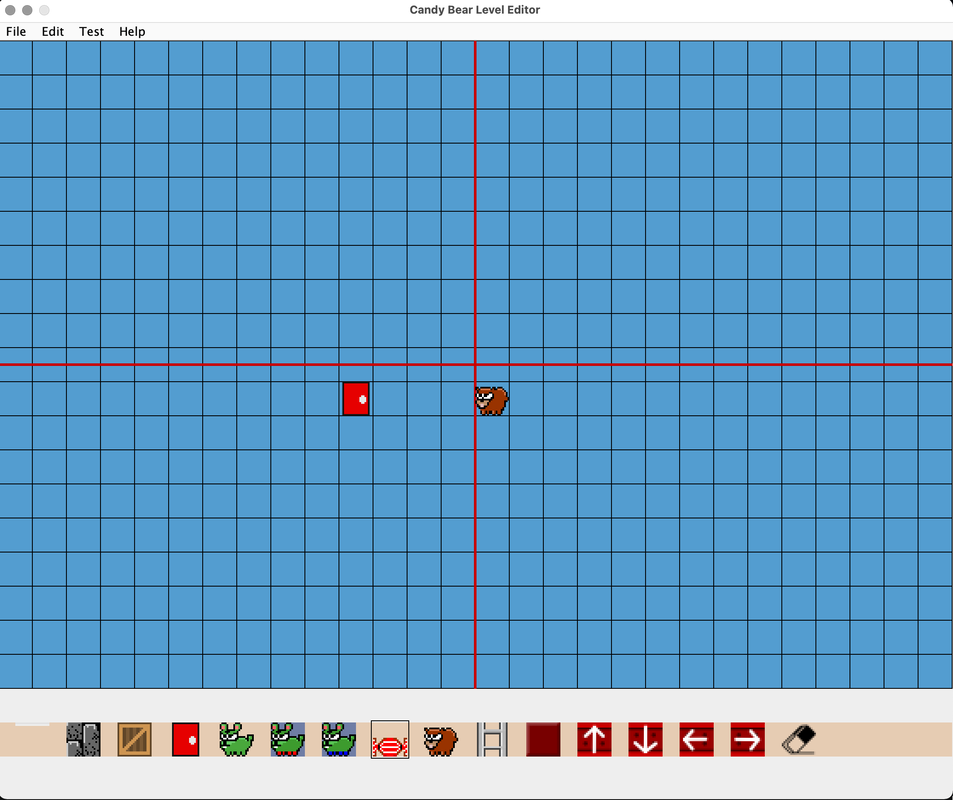This screenshot has width=953, height=800.
Task: Select the wooden crate tile tool
Action: (134, 740)
